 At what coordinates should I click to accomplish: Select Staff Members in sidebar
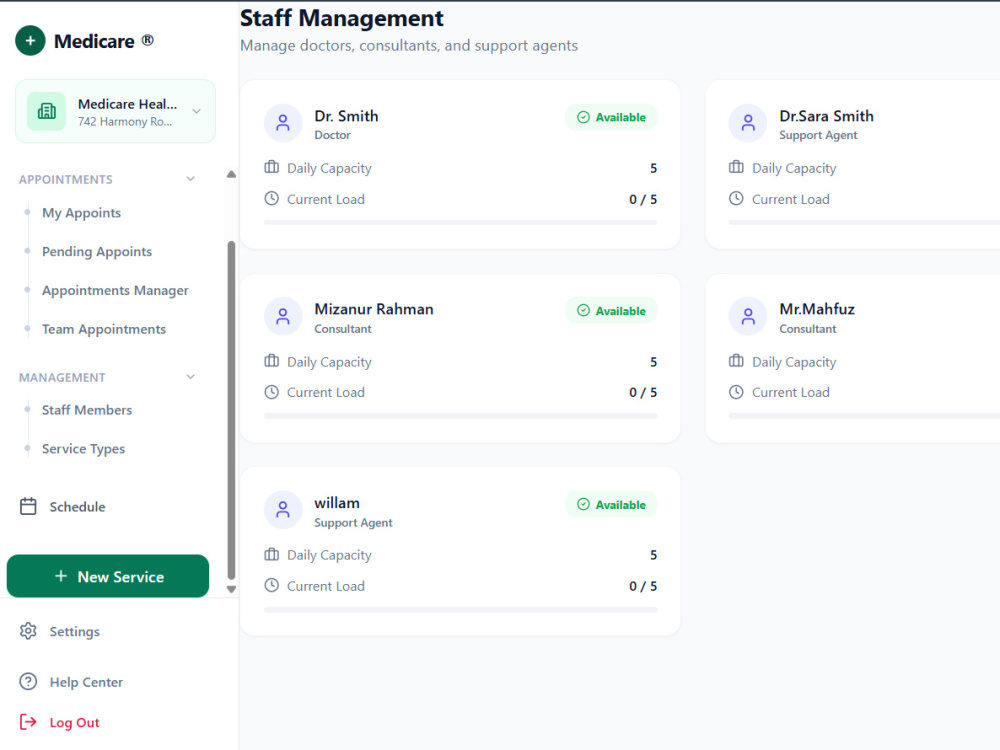pyautogui.click(x=87, y=410)
